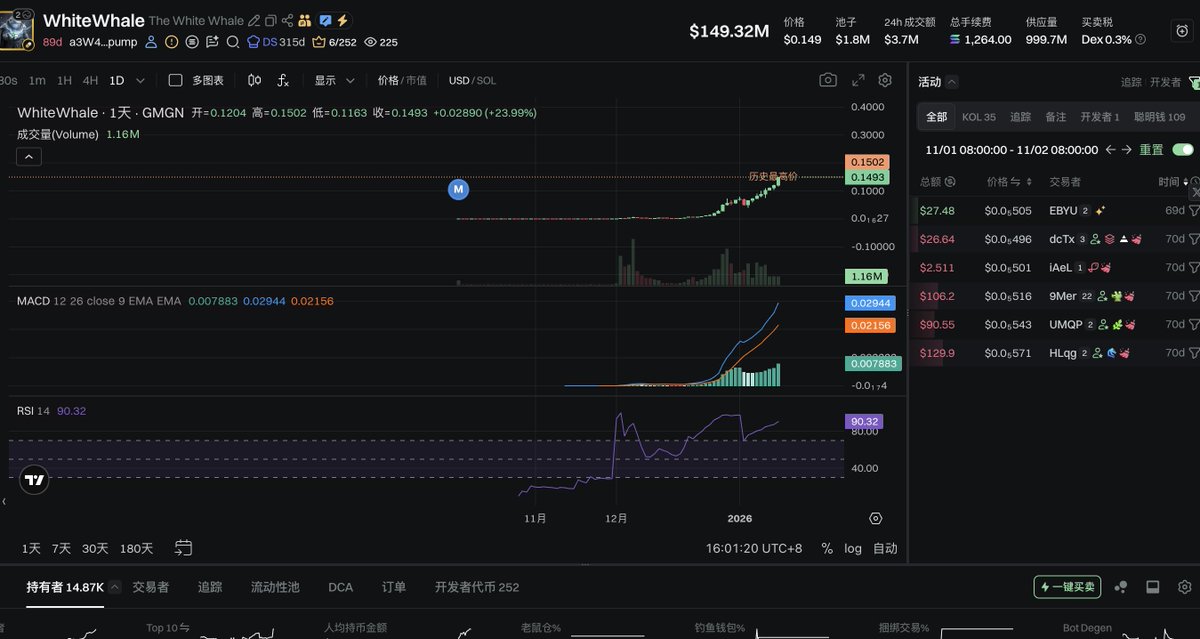The height and width of the screenshot is (639, 1200).
Task: Click the yellow lightning bolt icon
Action: (342, 21)
